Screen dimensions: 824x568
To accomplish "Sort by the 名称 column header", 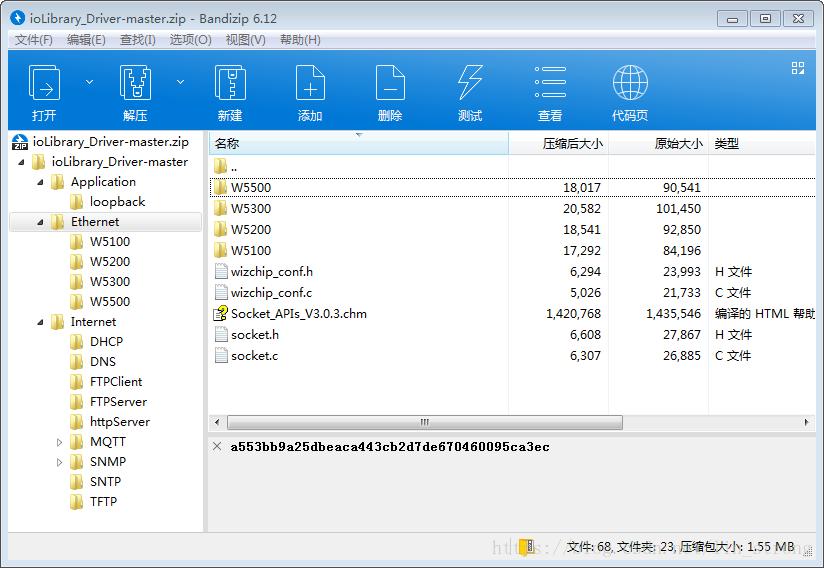I will point(359,143).
